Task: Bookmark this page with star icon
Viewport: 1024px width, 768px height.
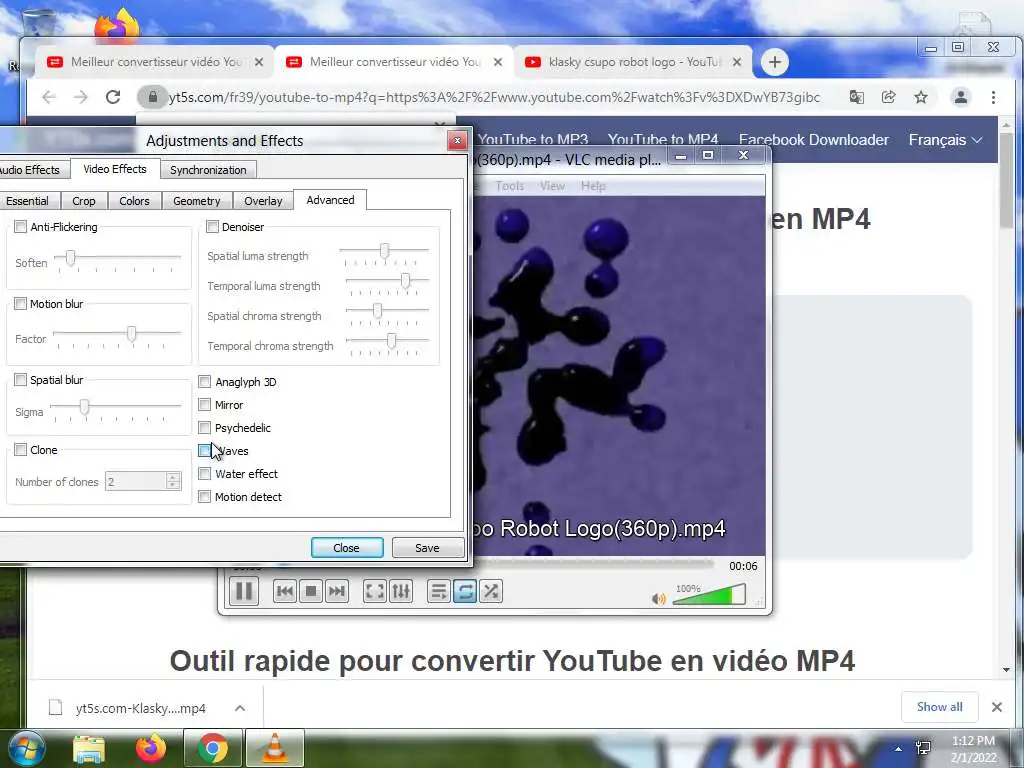Action: (x=921, y=97)
